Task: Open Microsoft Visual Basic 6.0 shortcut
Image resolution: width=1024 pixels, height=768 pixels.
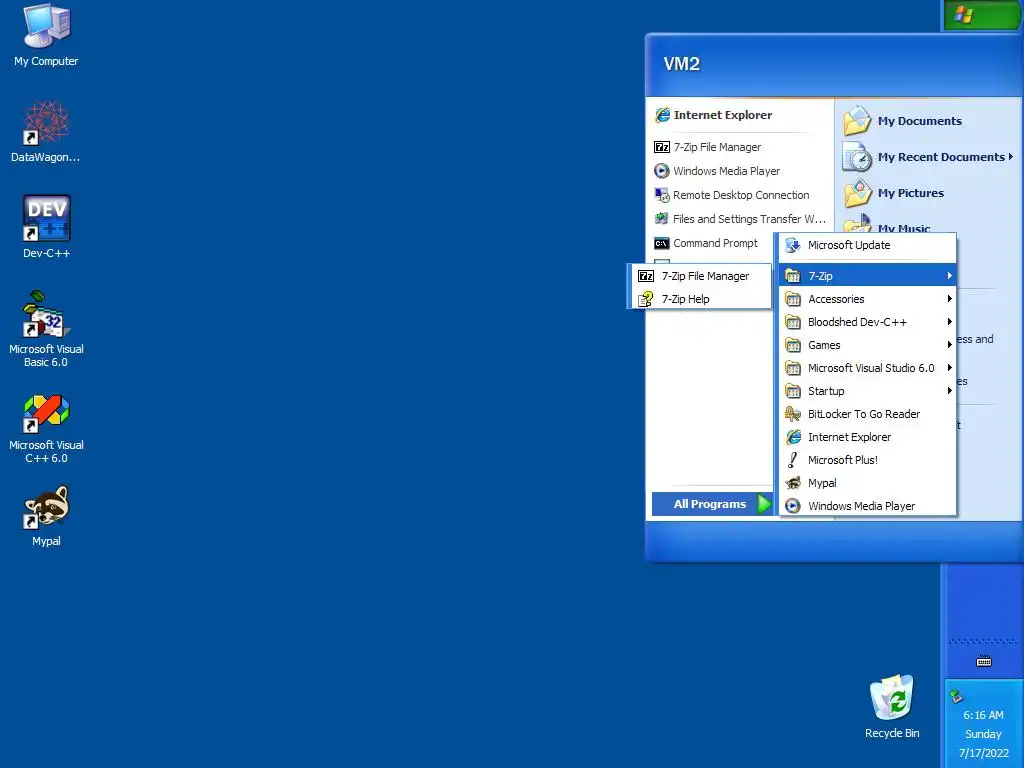Action: pyautogui.click(x=46, y=330)
